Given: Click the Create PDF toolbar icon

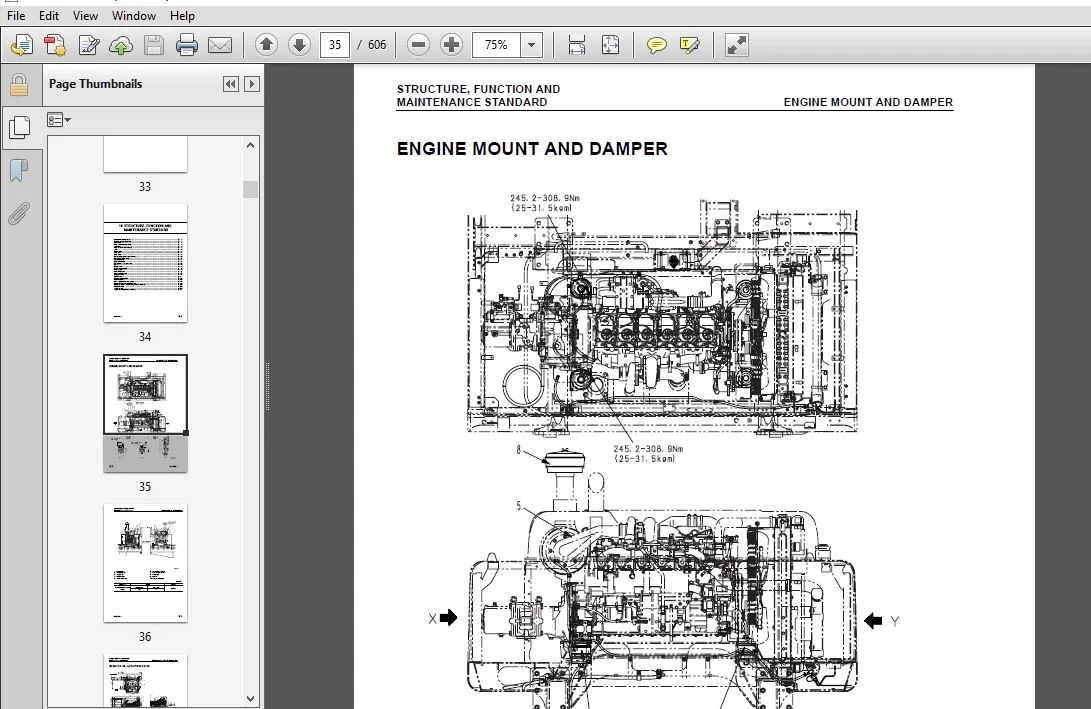Looking at the screenshot, I should click(55, 45).
